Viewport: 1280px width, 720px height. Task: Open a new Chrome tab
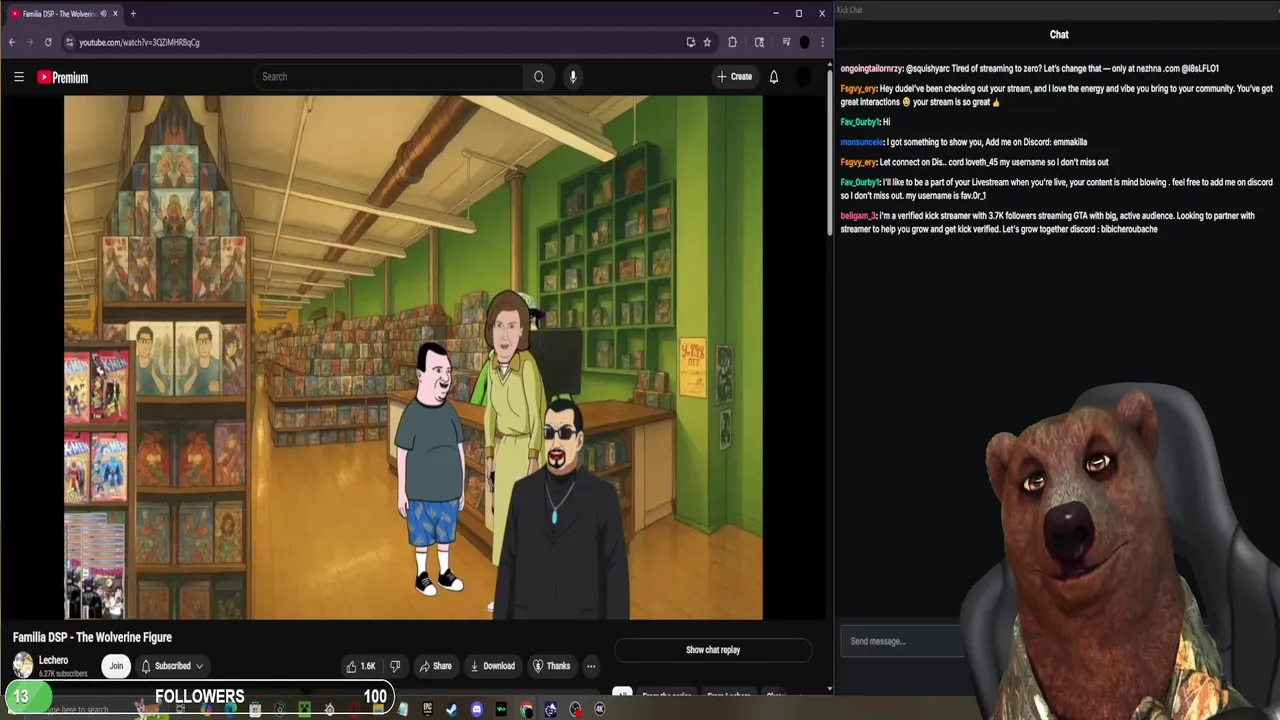[x=133, y=14]
